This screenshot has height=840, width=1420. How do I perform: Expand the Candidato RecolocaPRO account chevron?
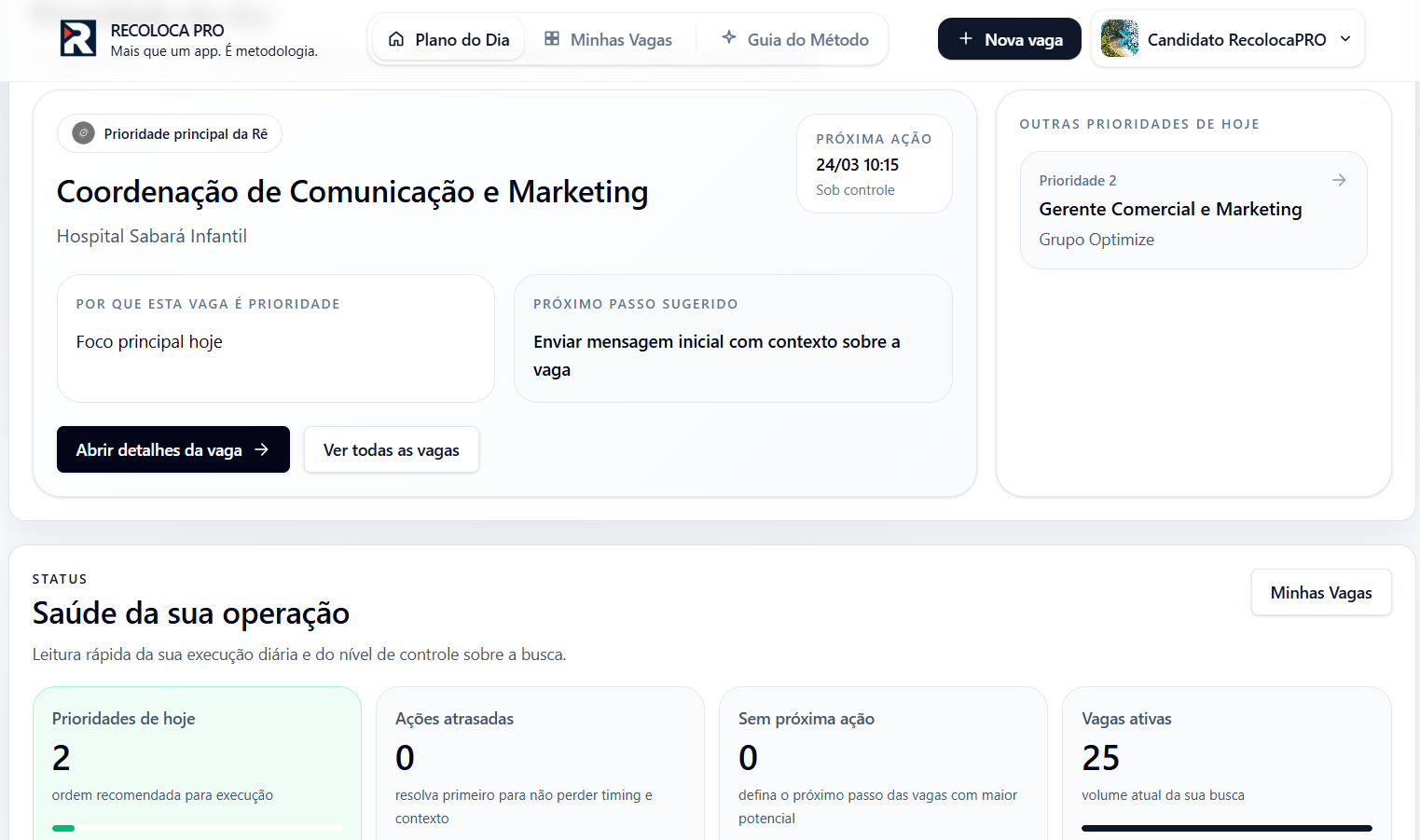[x=1345, y=39]
